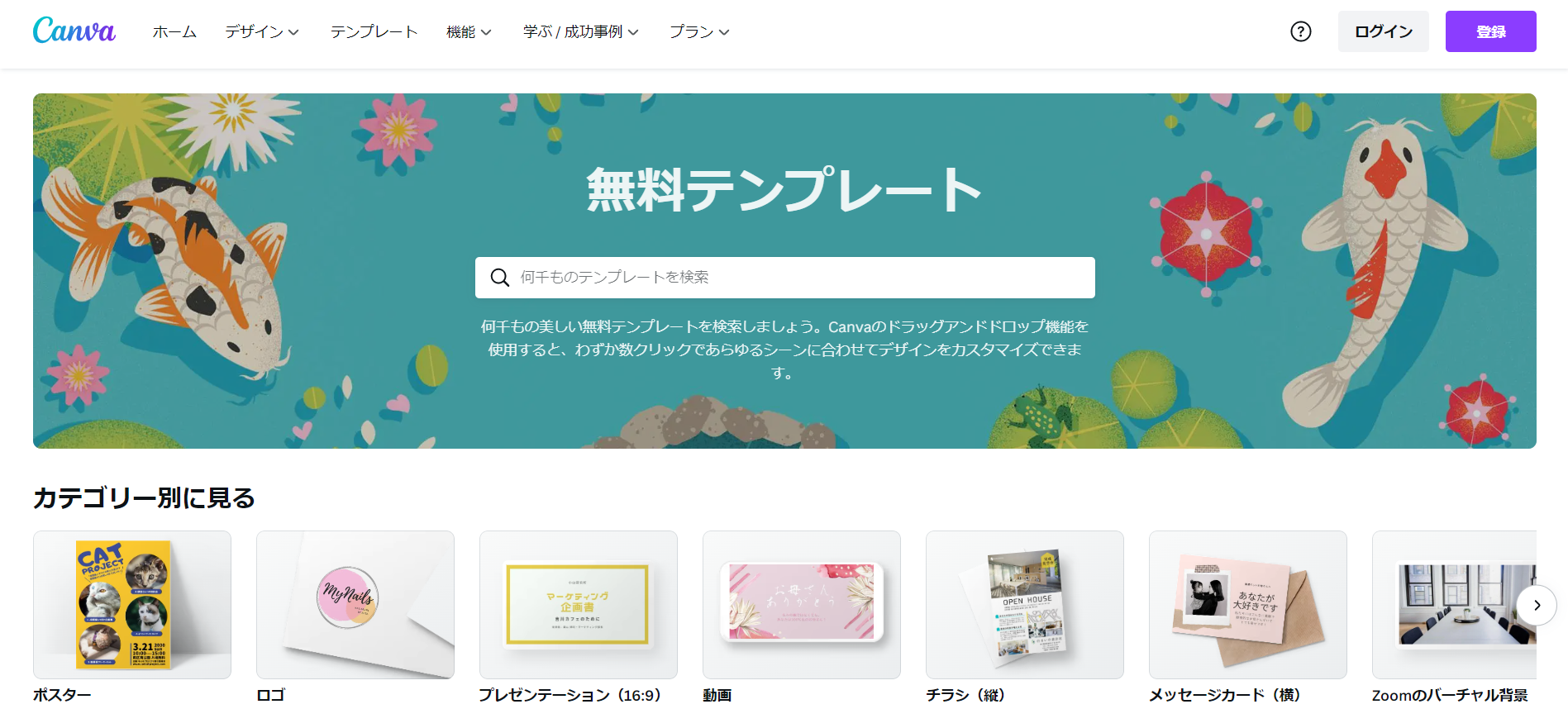The height and width of the screenshot is (728, 1568).
Task: Focus the template search input field
Action: point(785,278)
